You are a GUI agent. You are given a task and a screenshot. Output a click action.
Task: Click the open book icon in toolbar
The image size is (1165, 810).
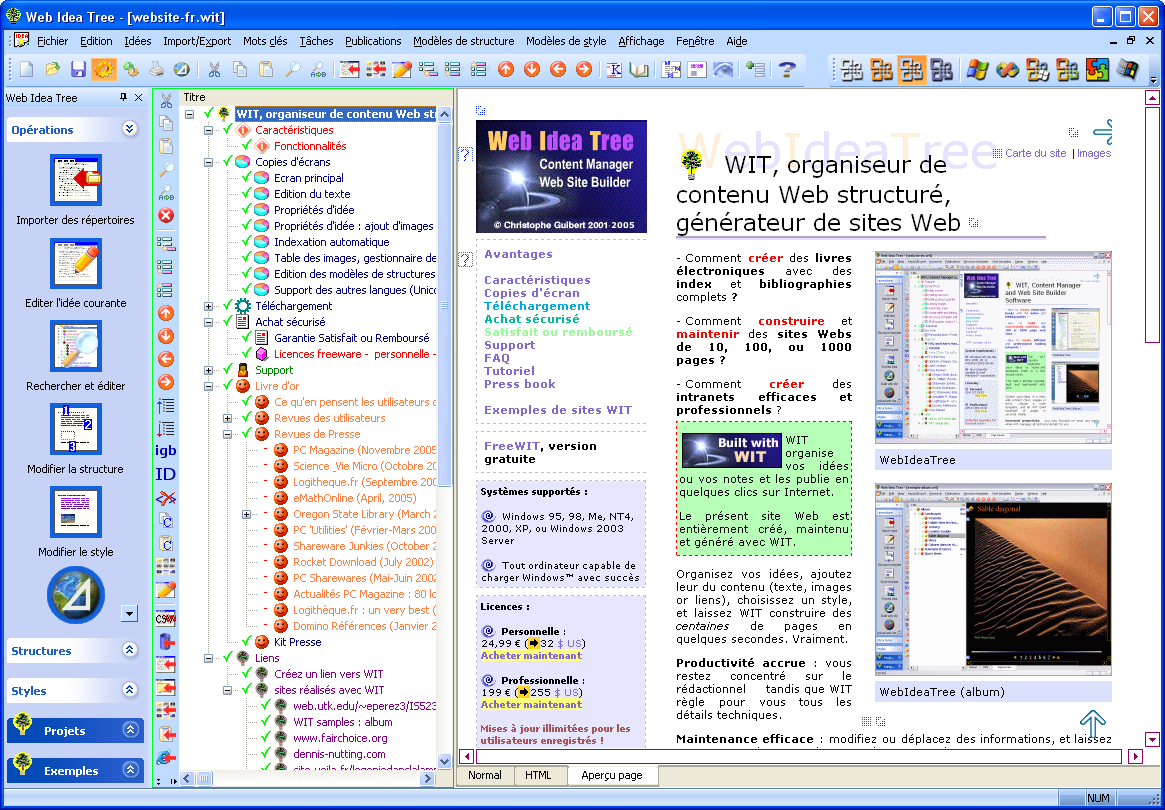tap(639, 69)
